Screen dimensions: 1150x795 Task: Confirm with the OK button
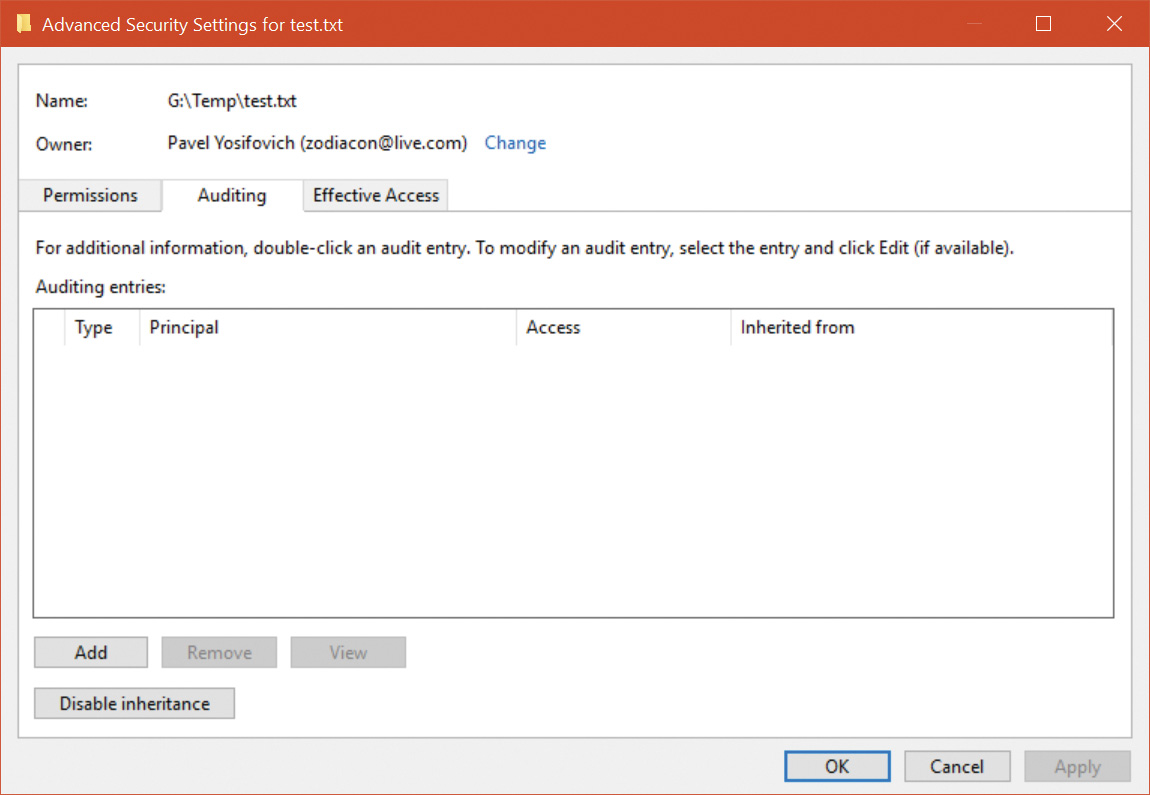tap(837, 767)
